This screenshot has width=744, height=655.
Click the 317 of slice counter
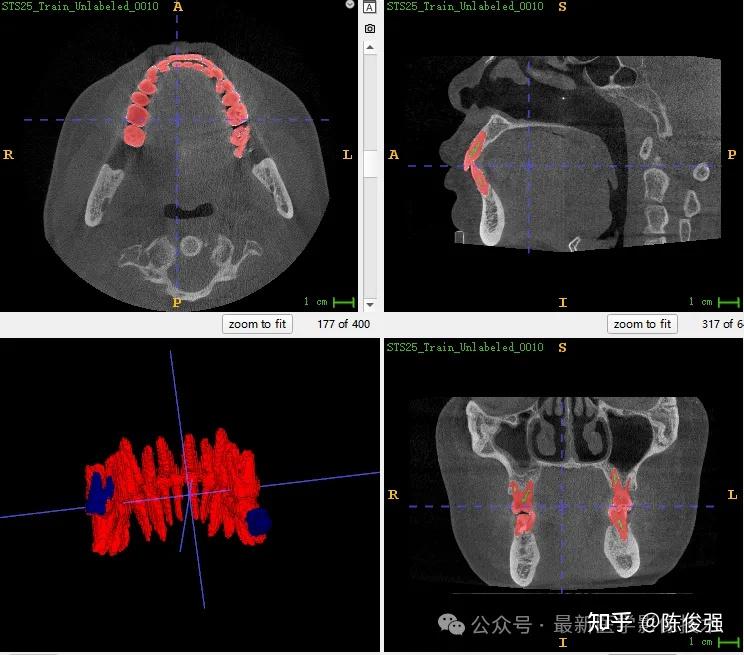click(722, 324)
